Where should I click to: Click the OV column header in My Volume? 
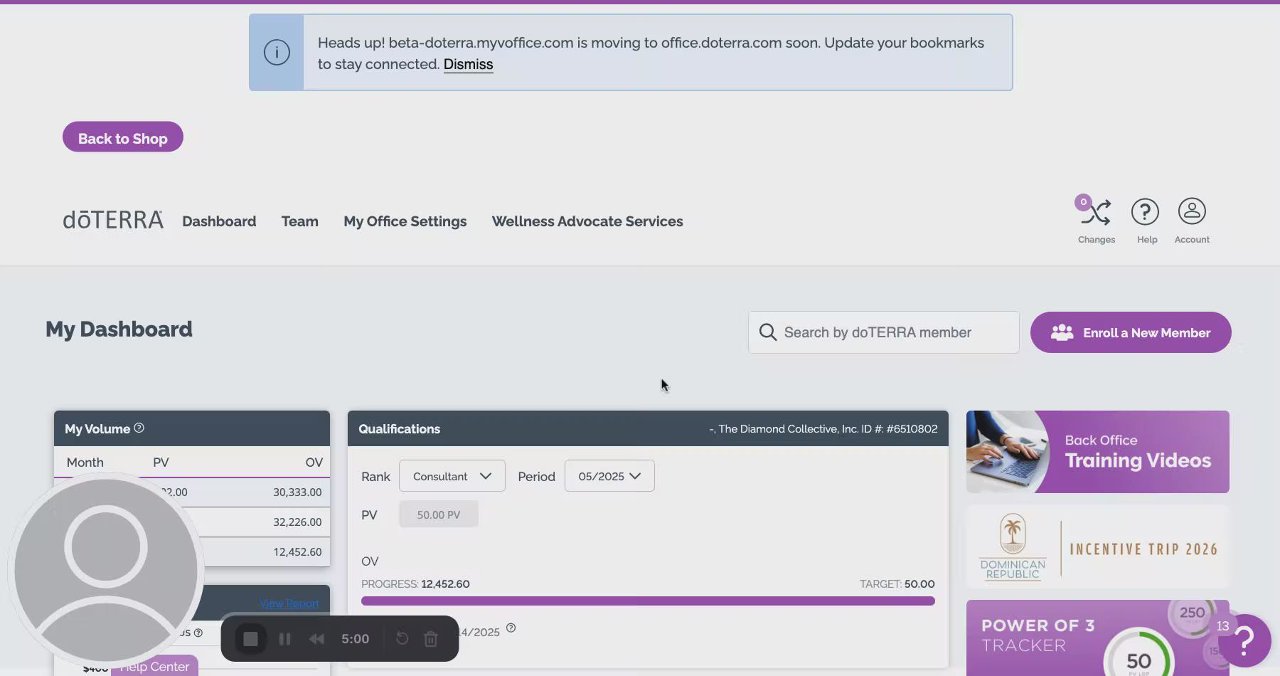tap(314, 462)
